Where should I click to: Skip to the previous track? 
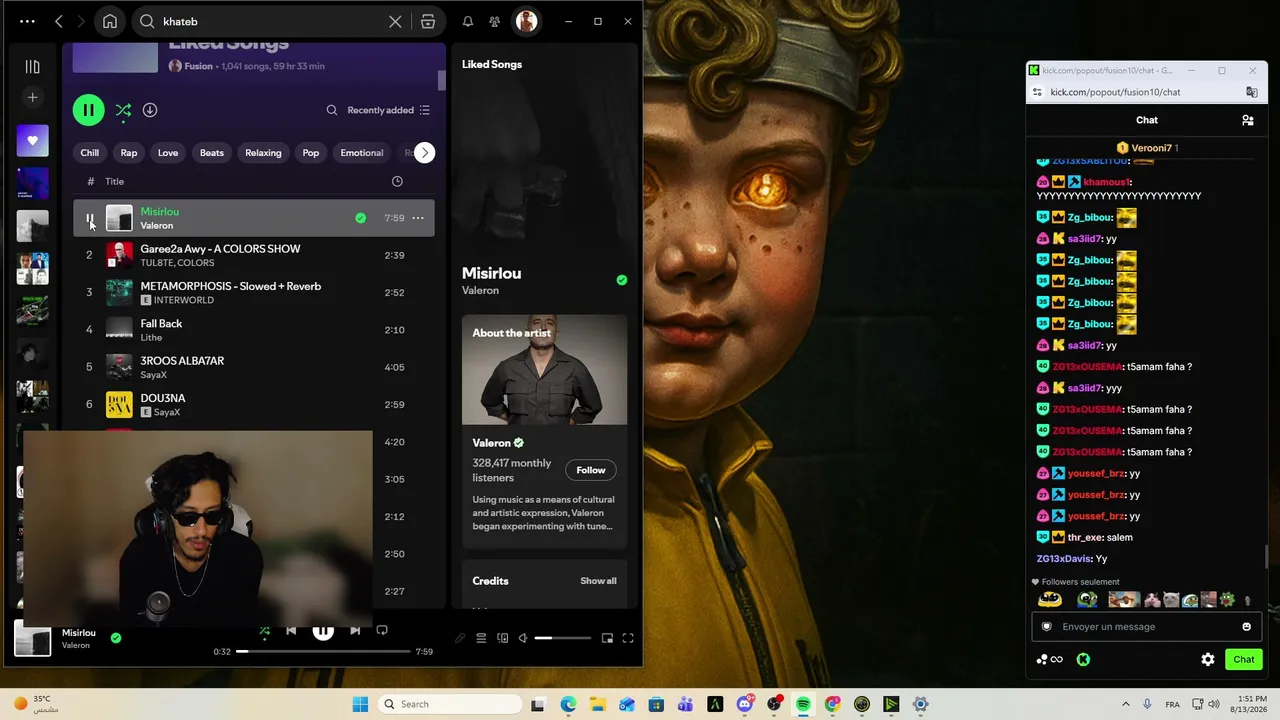pos(291,631)
